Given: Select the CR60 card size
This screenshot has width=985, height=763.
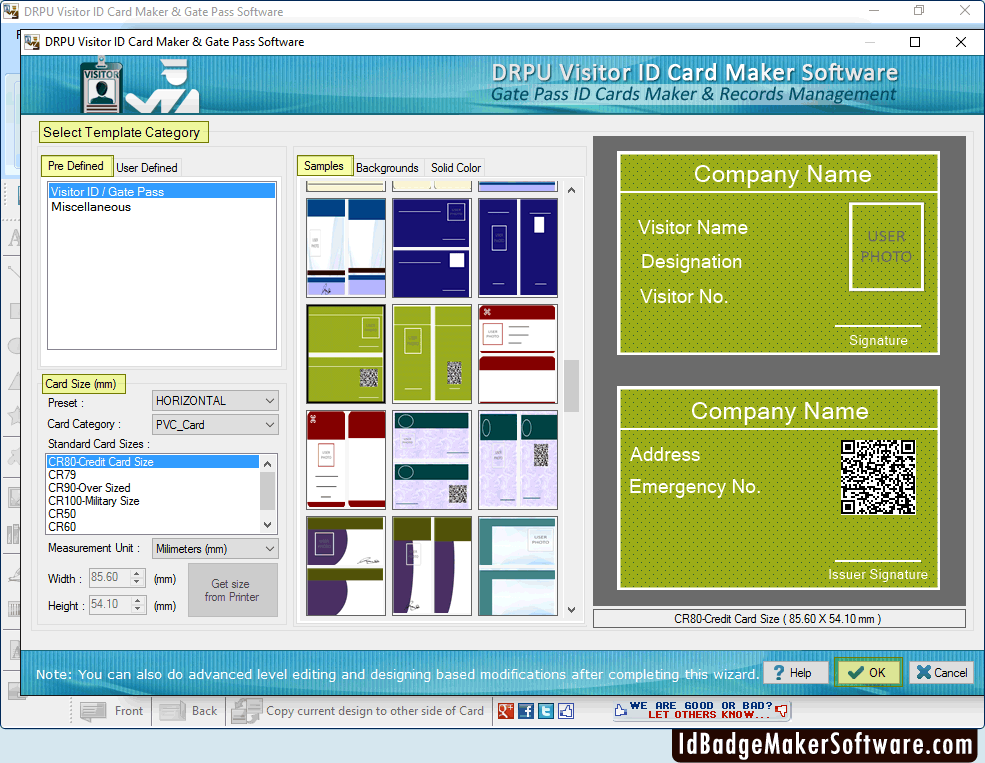Looking at the screenshot, I should [x=153, y=527].
